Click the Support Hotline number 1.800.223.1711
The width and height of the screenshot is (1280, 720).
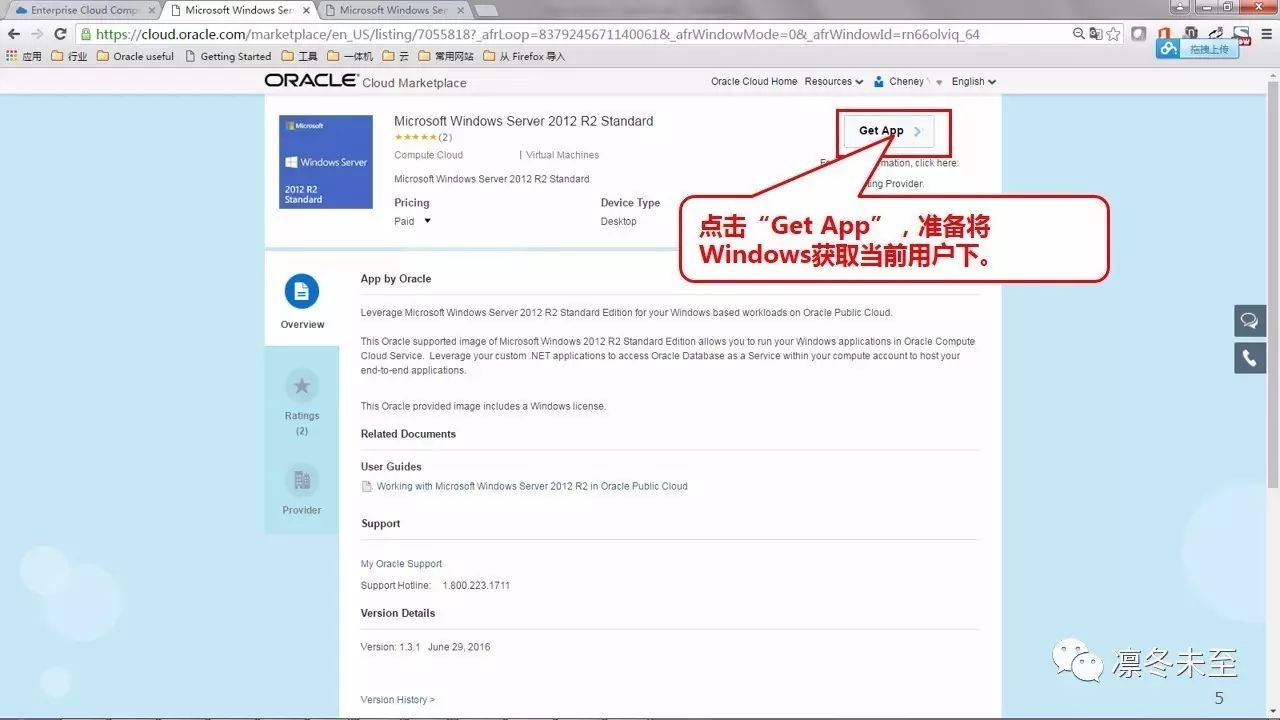476,585
